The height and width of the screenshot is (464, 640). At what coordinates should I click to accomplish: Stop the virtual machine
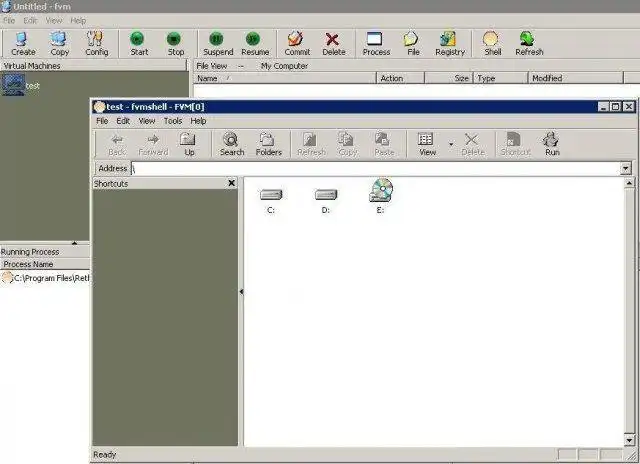coord(176,44)
